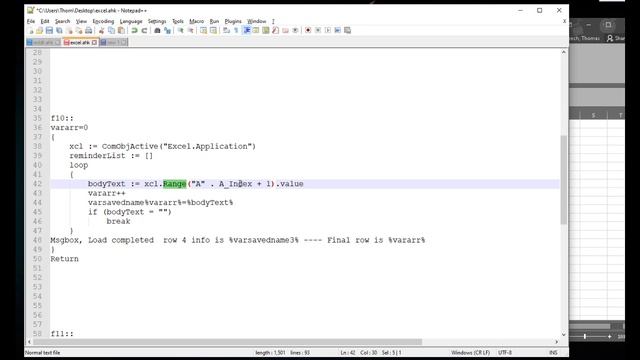Image resolution: width=640 pixels, height=360 pixels.
Task: Open the Search menu
Action: point(62,21)
